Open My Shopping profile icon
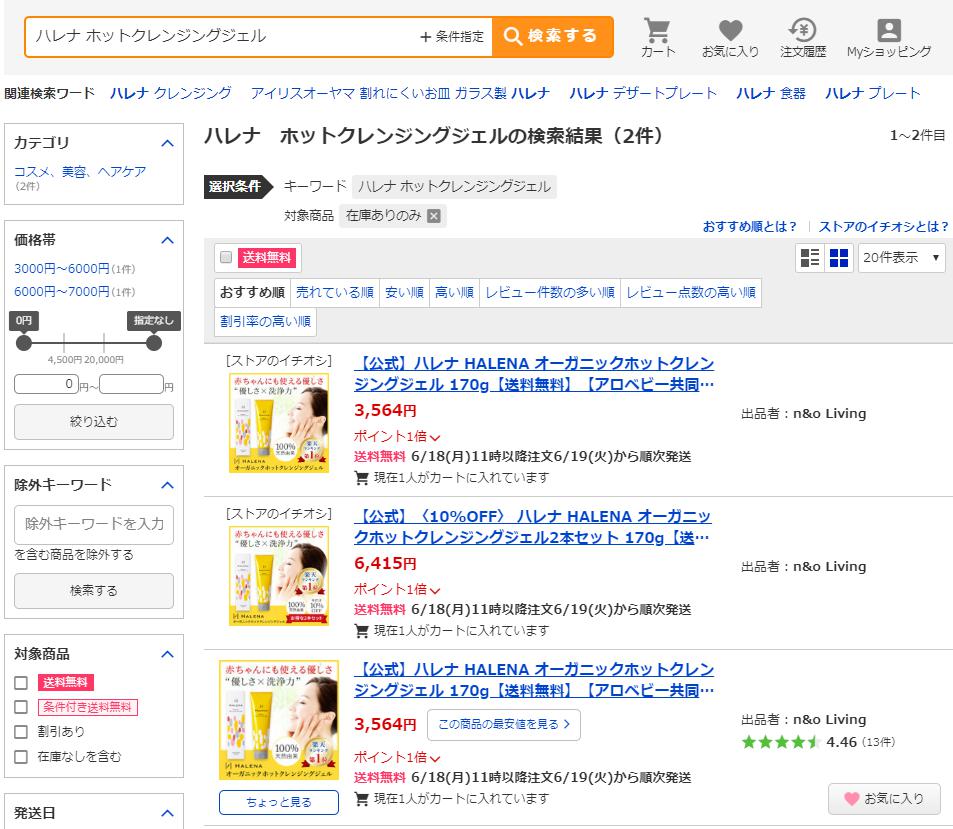The image size is (953, 829). coord(889,37)
